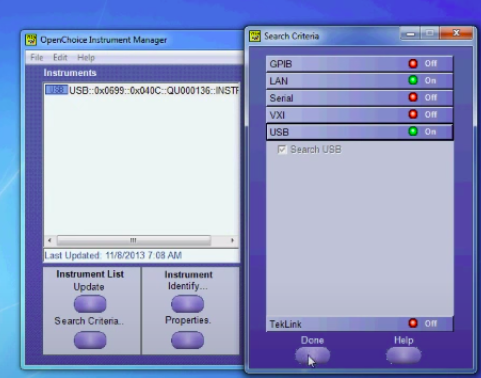481x378 pixels.
Task: Expand the GPIB section header
Action: pyautogui.click(x=360, y=64)
